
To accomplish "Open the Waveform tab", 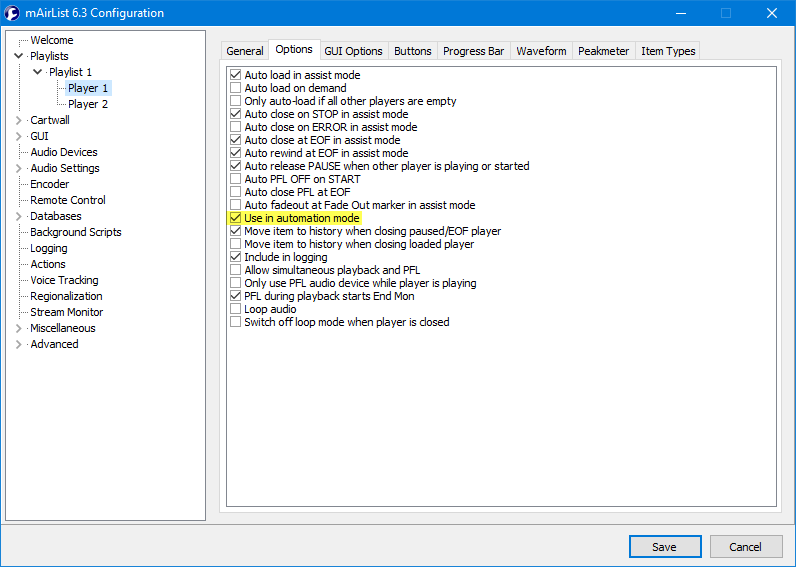I will coord(541,51).
